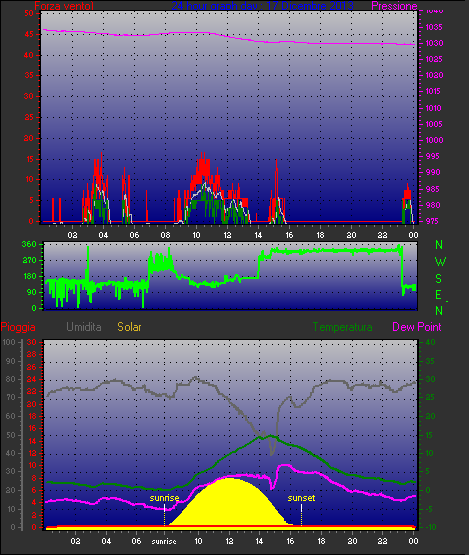Viewport: 469px width, 555px height.
Task: Click the Dew Point legend label
Action: [417, 327]
